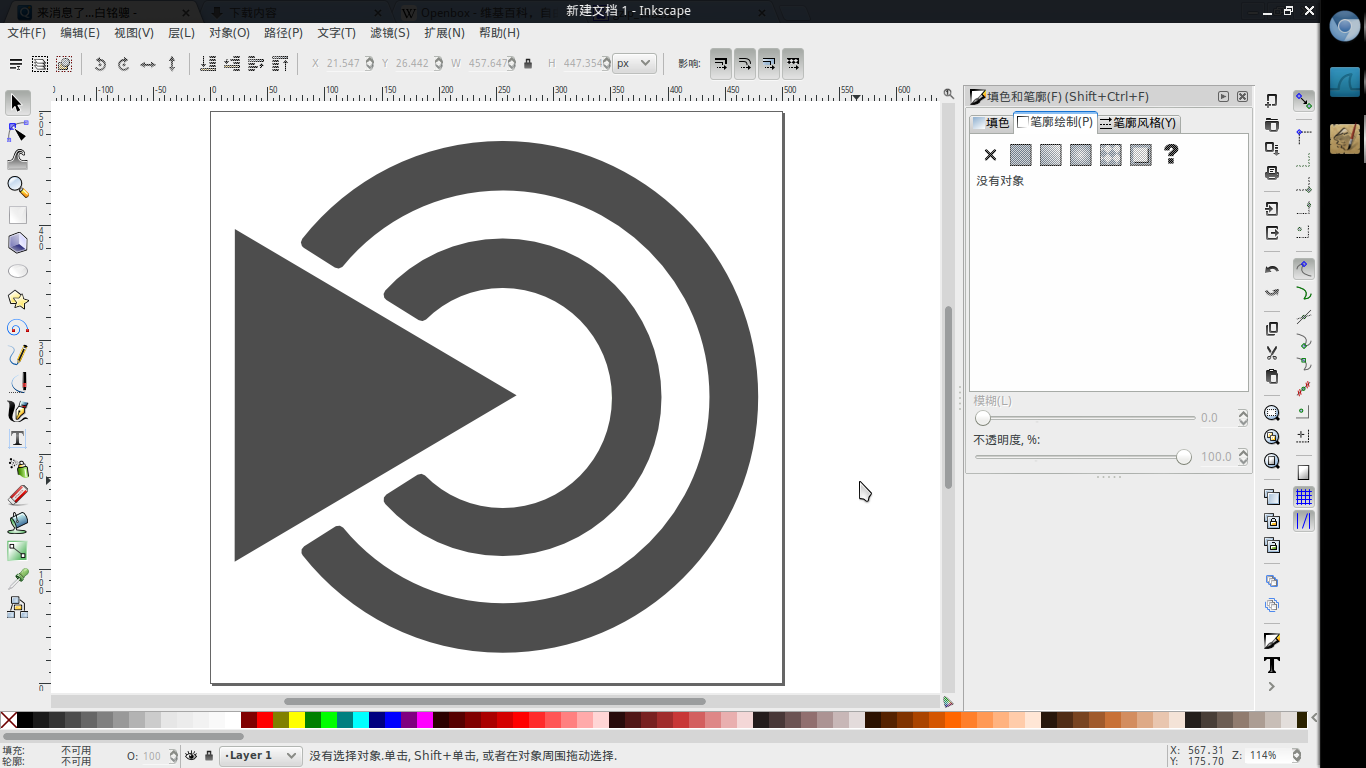The width and height of the screenshot is (1366, 768).
Task: Click the Cut scissors icon
Action: pos(1272,353)
